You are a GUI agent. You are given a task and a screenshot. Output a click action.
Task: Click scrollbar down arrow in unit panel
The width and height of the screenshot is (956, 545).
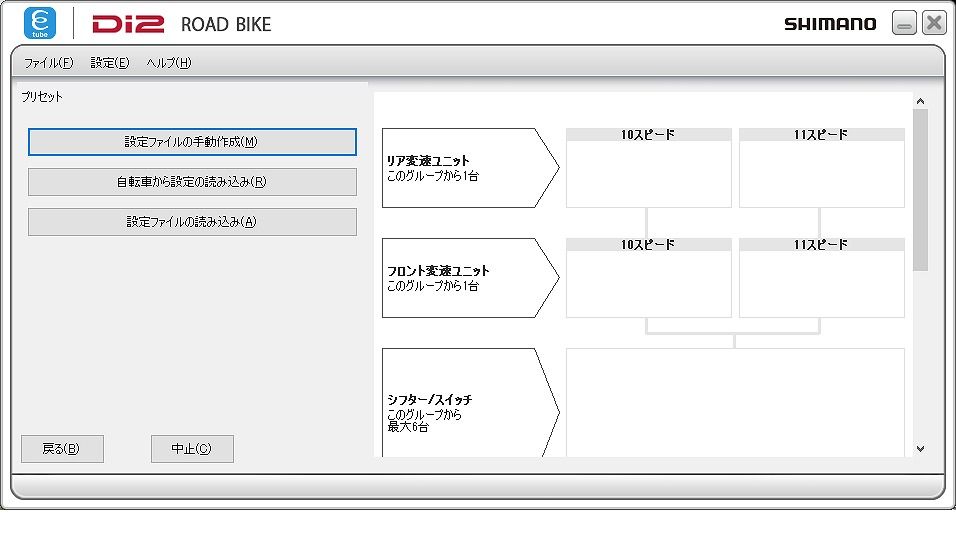pyautogui.click(x=921, y=449)
